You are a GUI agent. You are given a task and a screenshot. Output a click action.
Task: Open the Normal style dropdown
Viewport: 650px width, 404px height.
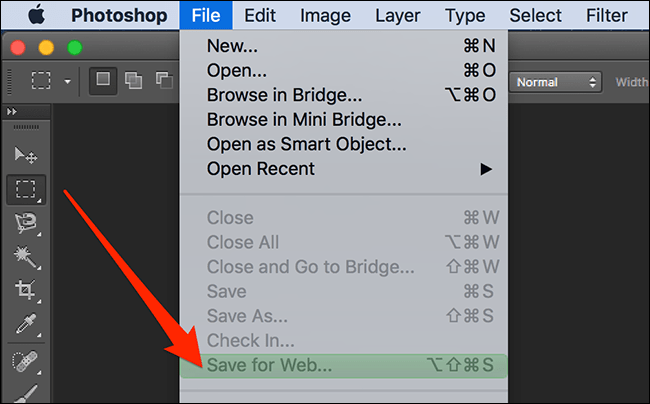(555, 82)
